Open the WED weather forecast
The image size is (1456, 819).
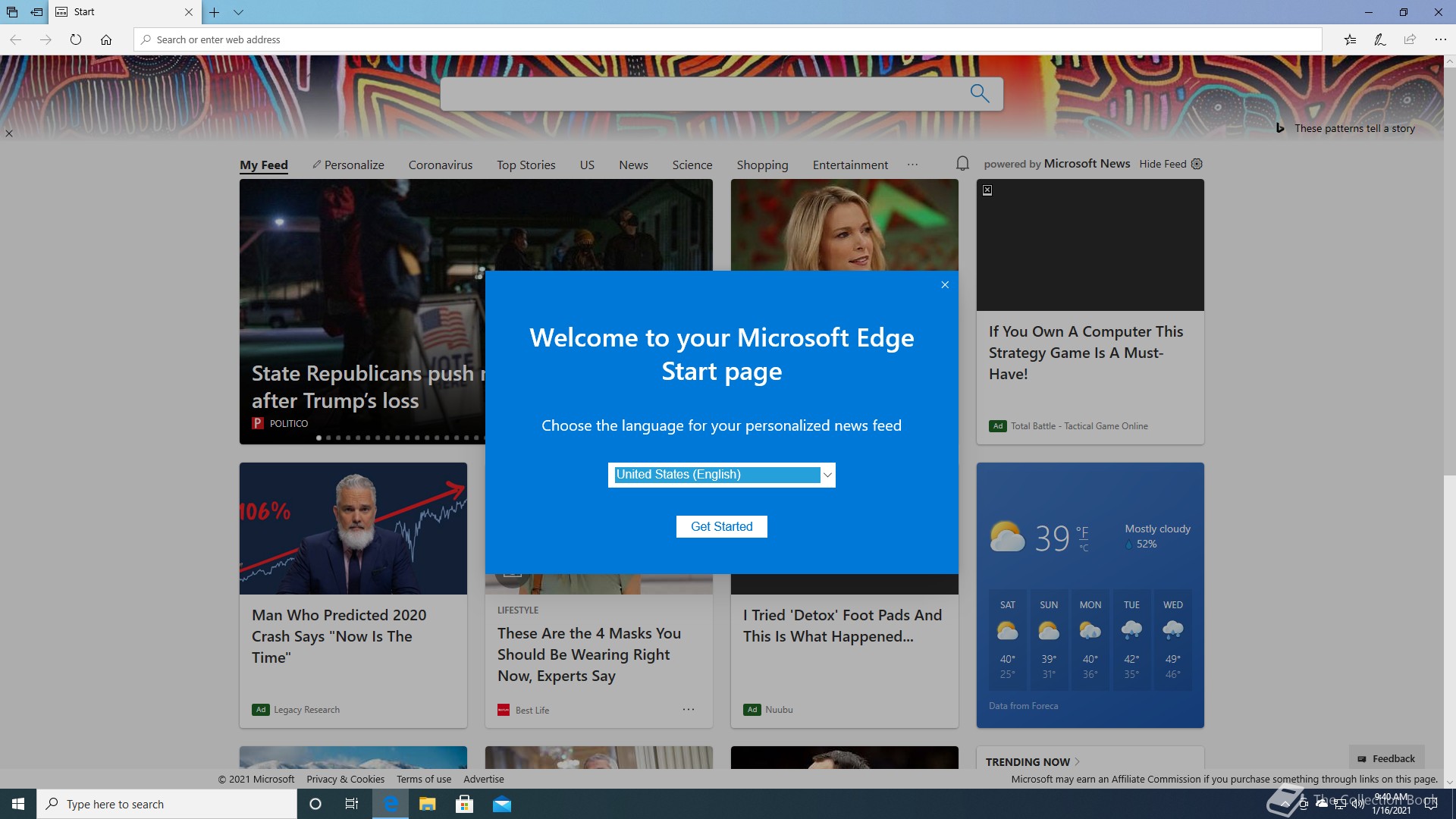(x=1172, y=639)
